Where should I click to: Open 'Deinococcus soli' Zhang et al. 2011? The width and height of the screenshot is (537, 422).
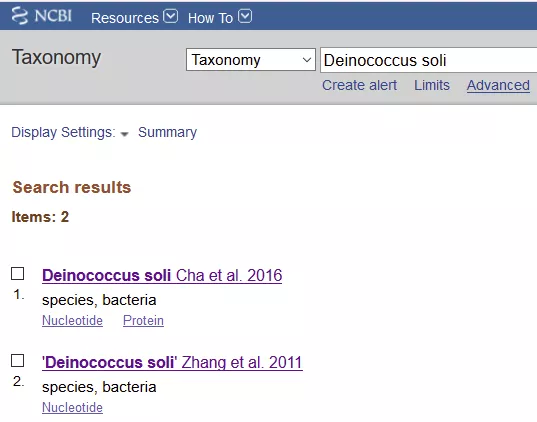coord(172,362)
